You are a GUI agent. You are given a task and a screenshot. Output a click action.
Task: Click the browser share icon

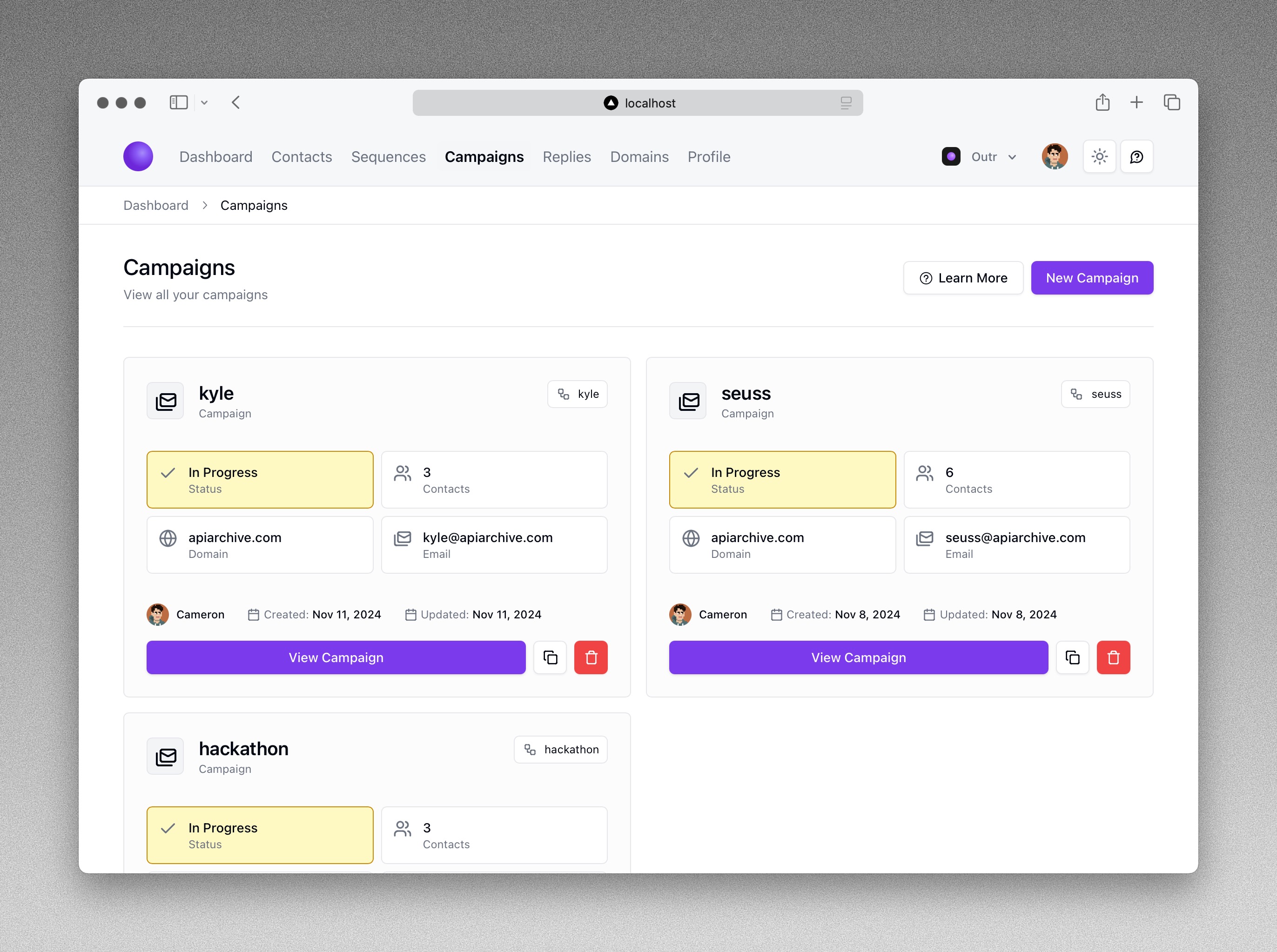pos(1102,102)
